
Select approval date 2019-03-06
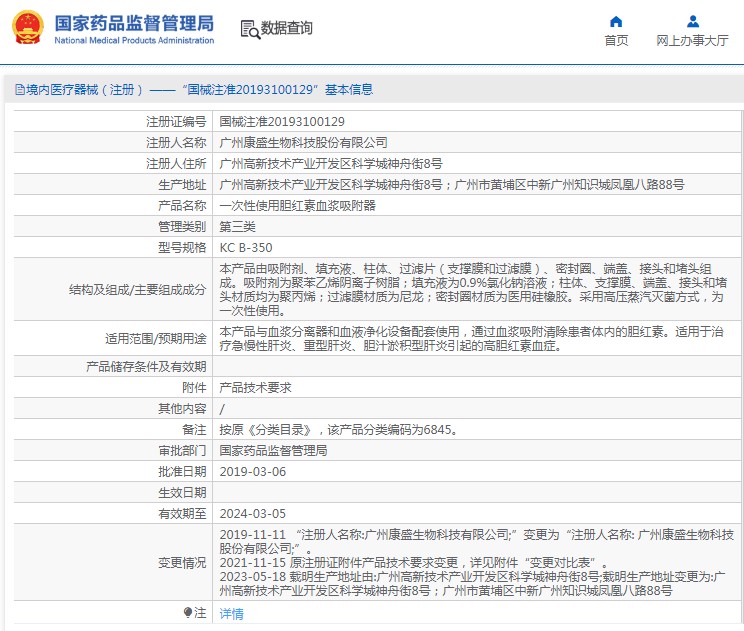coord(253,472)
